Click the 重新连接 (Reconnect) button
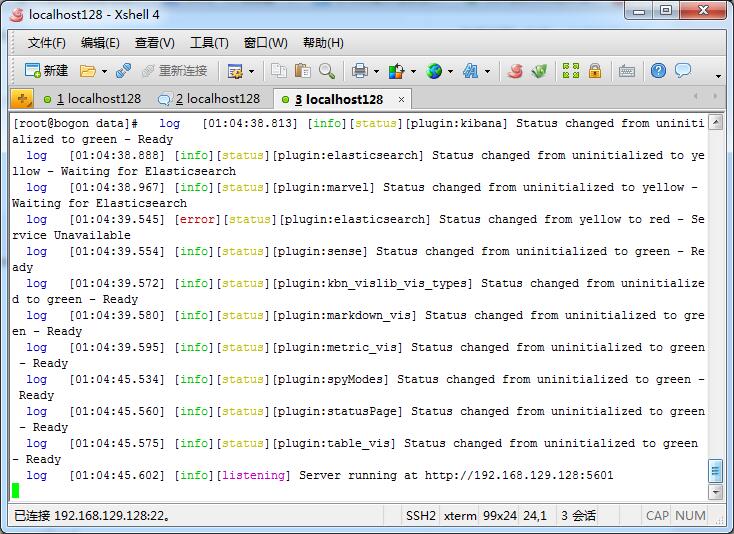This screenshot has width=734, height=534. tap(174, 71)
